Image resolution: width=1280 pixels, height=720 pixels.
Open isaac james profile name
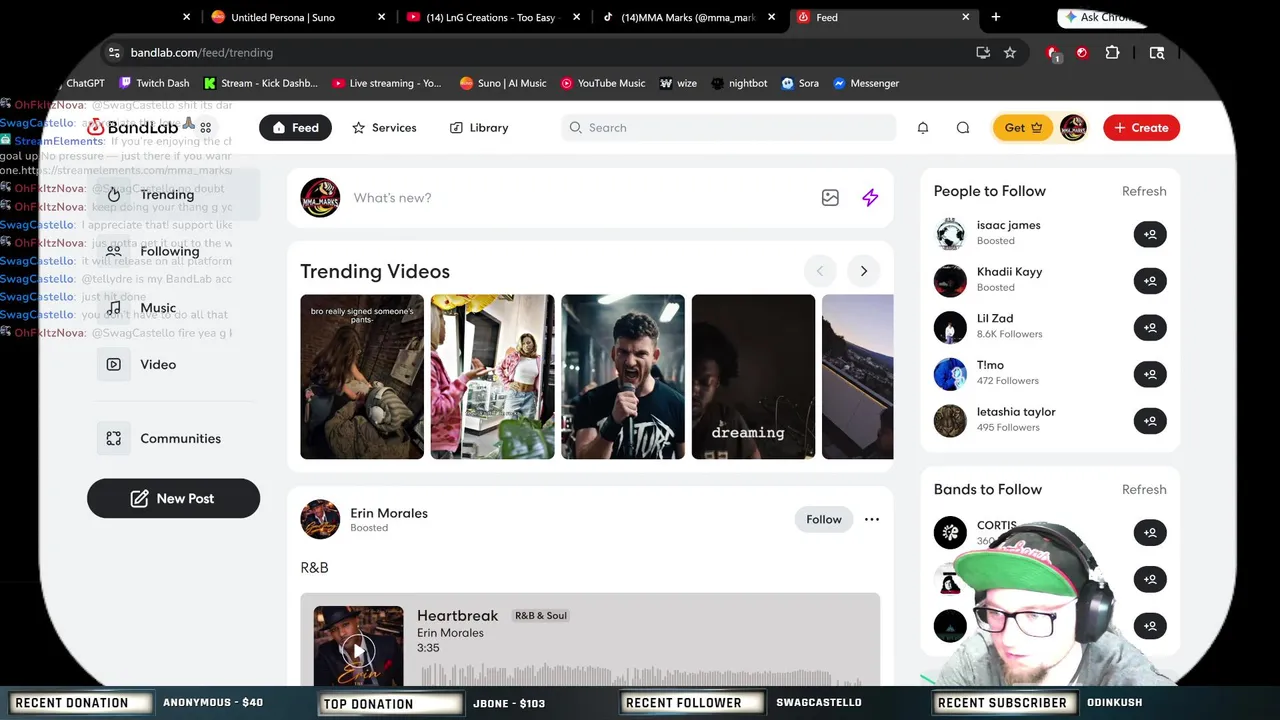point(1008,225)
